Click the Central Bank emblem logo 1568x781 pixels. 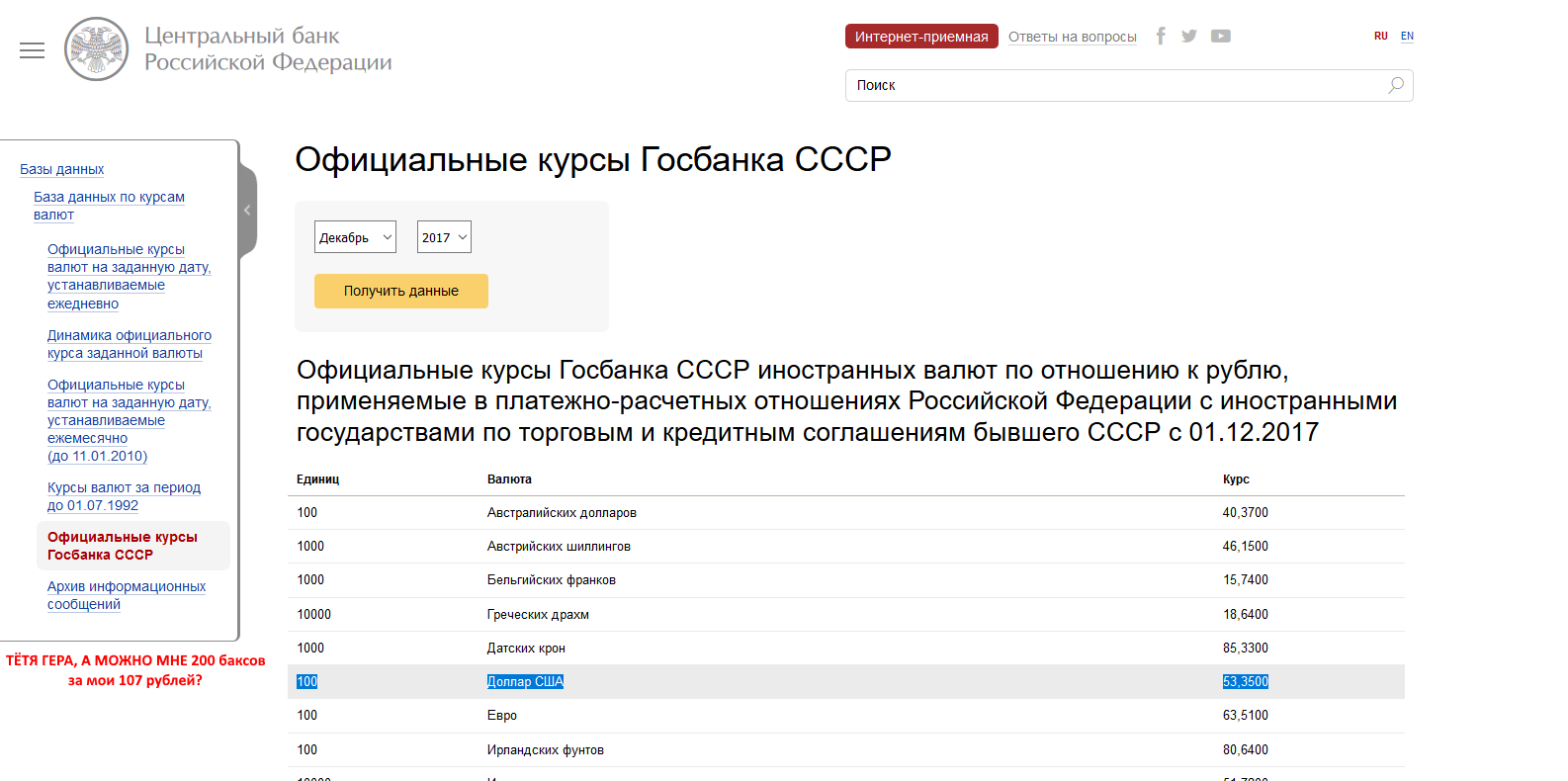97,49
